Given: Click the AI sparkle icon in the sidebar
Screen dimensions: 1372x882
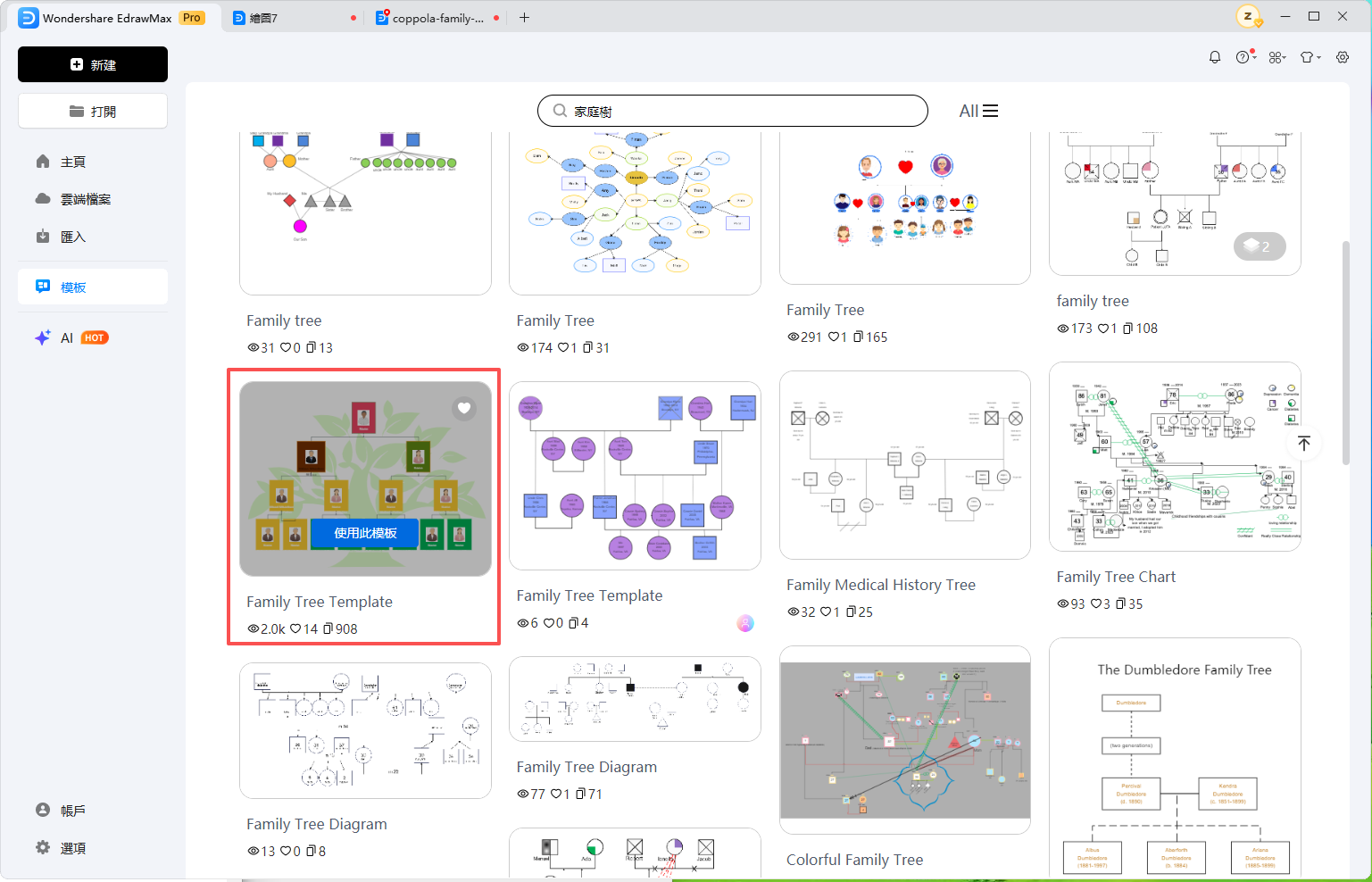Looking at the screenshot, I should click(43, 337).
